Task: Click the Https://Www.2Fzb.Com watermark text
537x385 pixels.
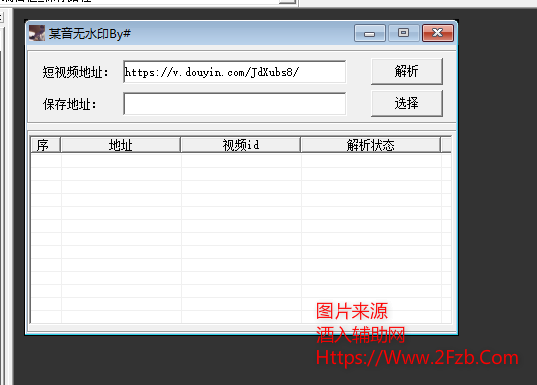Action: pos(417,358)
